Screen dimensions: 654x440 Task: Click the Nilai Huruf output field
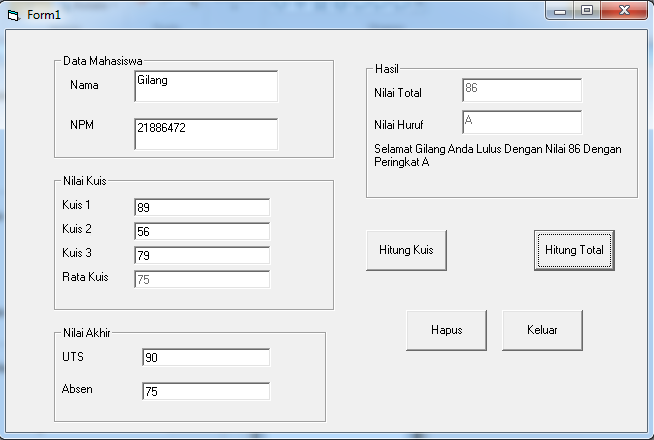[x=522, y=122]
